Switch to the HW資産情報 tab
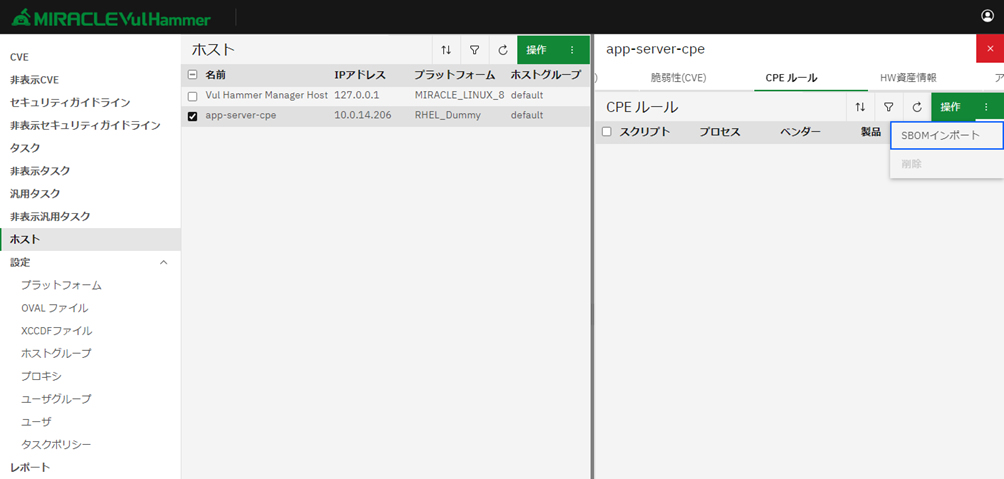 tap(908, 77)
